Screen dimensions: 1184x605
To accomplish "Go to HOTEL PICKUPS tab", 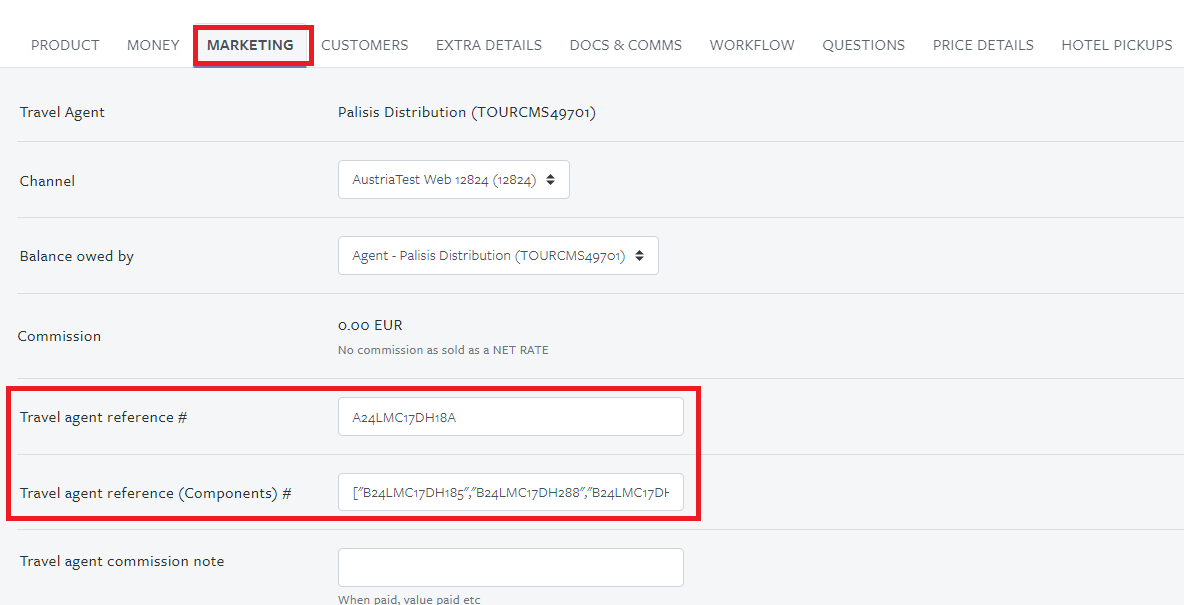I will tap(1117, 45).
